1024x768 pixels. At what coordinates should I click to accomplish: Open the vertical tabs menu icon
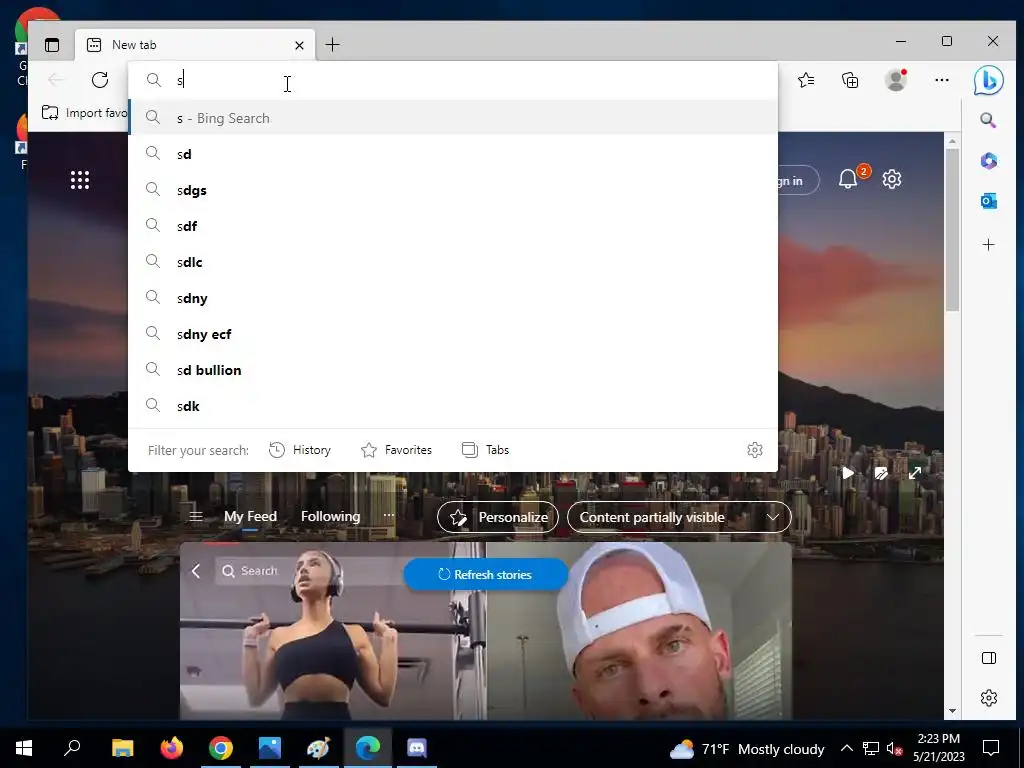pyautogui.click(x=52, y=44)
